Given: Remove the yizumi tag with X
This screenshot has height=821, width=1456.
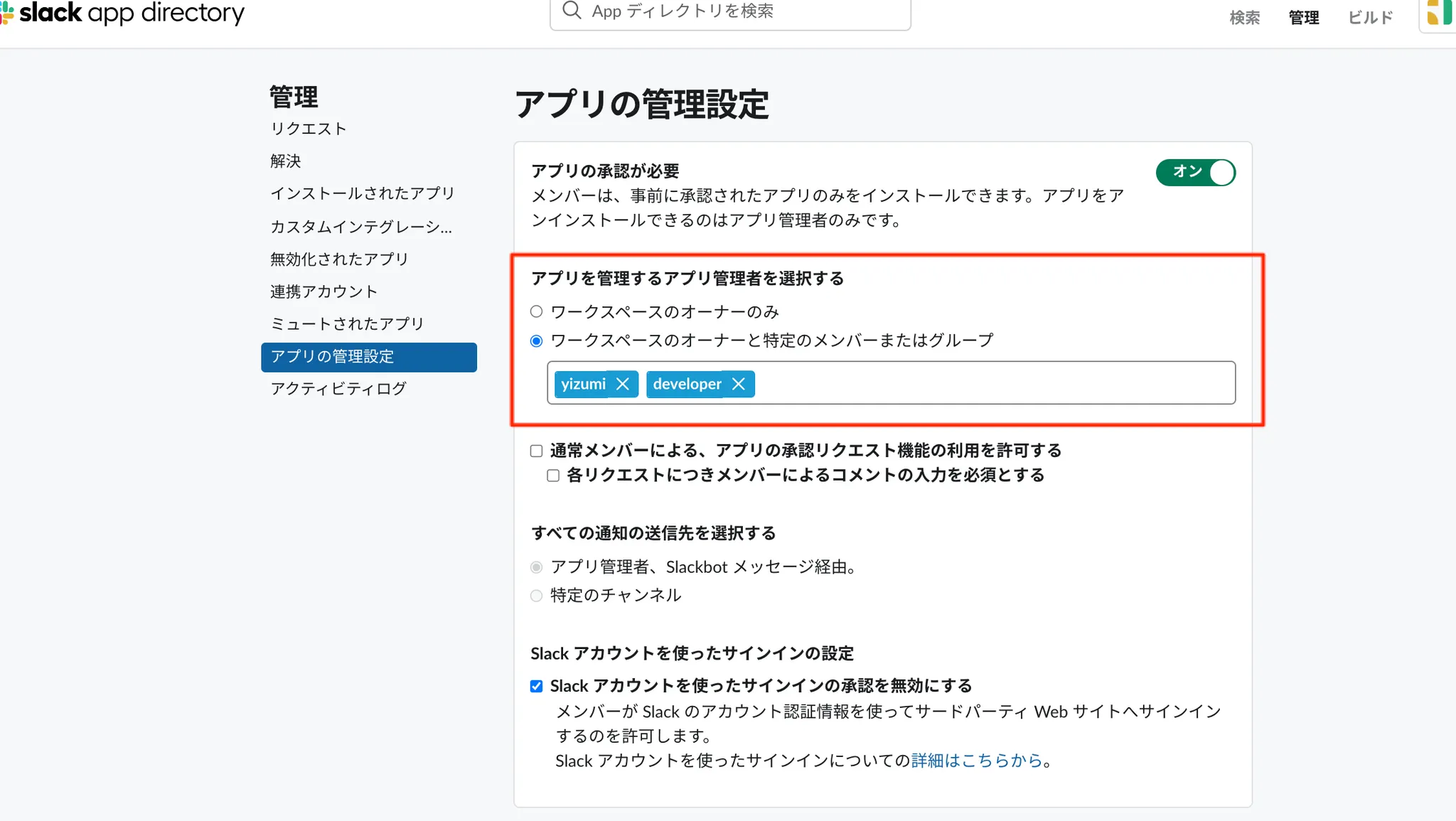Looking at the screenshot, I should pos(623,384).
